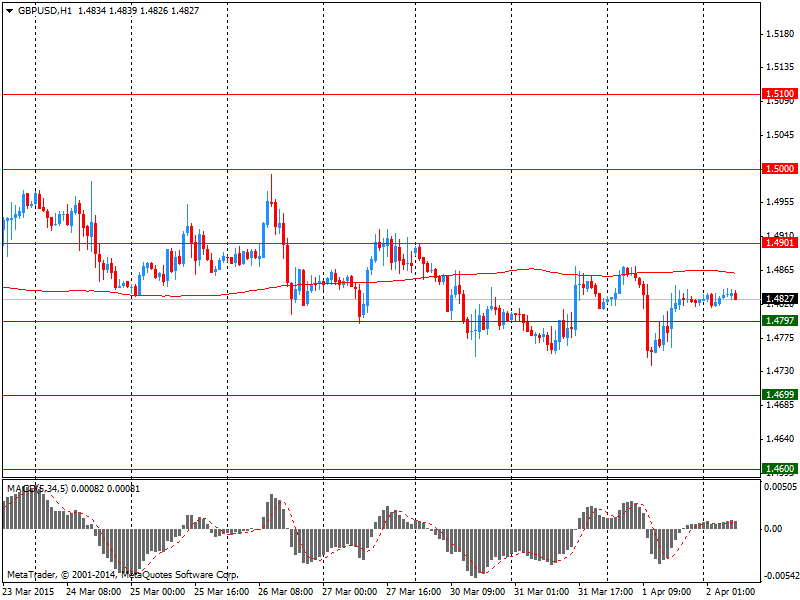Viewport: 800px width, 600px height.
Task: Open the chart menu triangle beside GBPUSD,H1
Action: 10,11
